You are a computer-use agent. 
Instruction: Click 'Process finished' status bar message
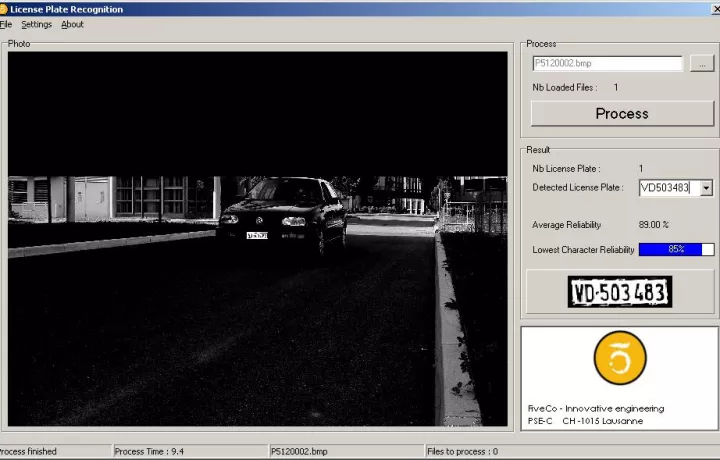pyautogui.click(x=30, y=452)
